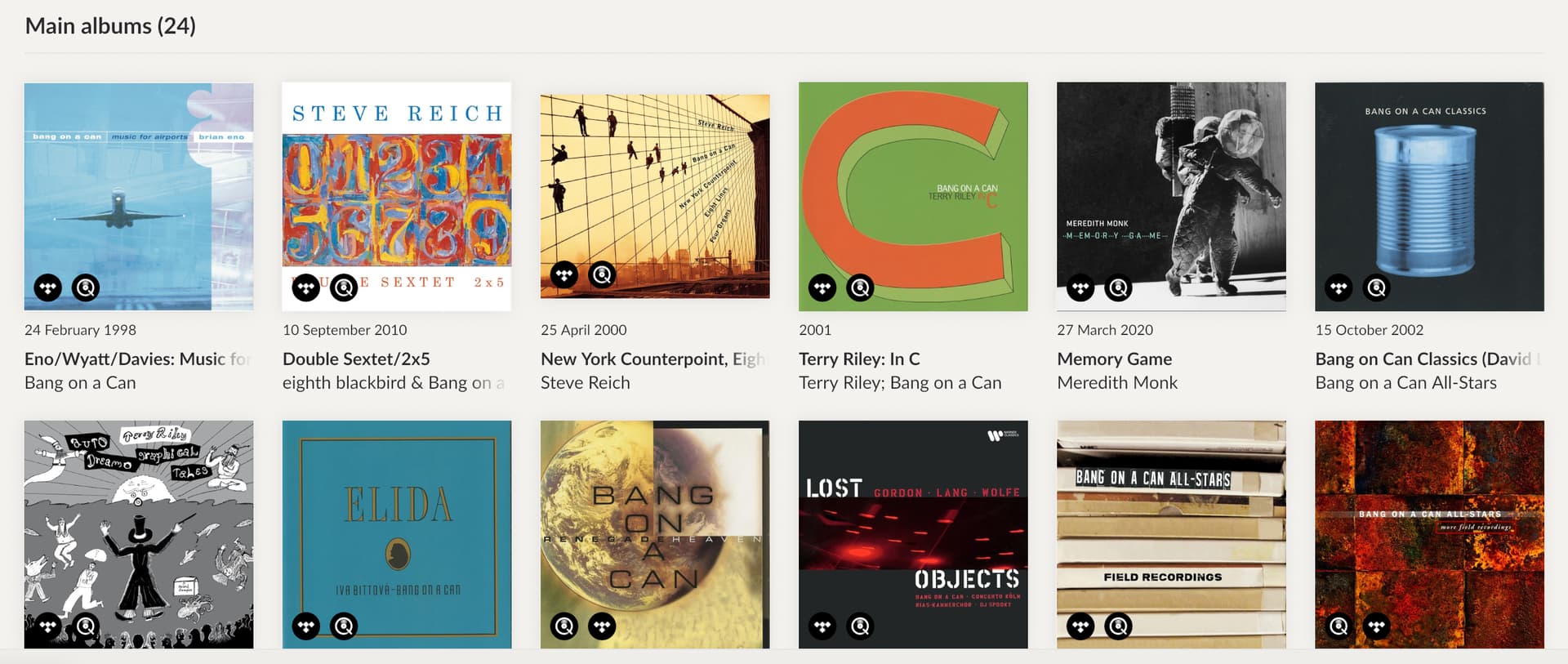Click Qobuz icon on More Field Recordings cover
Viewport: 1568px width, 664px height.
(x=1339, y=626)
